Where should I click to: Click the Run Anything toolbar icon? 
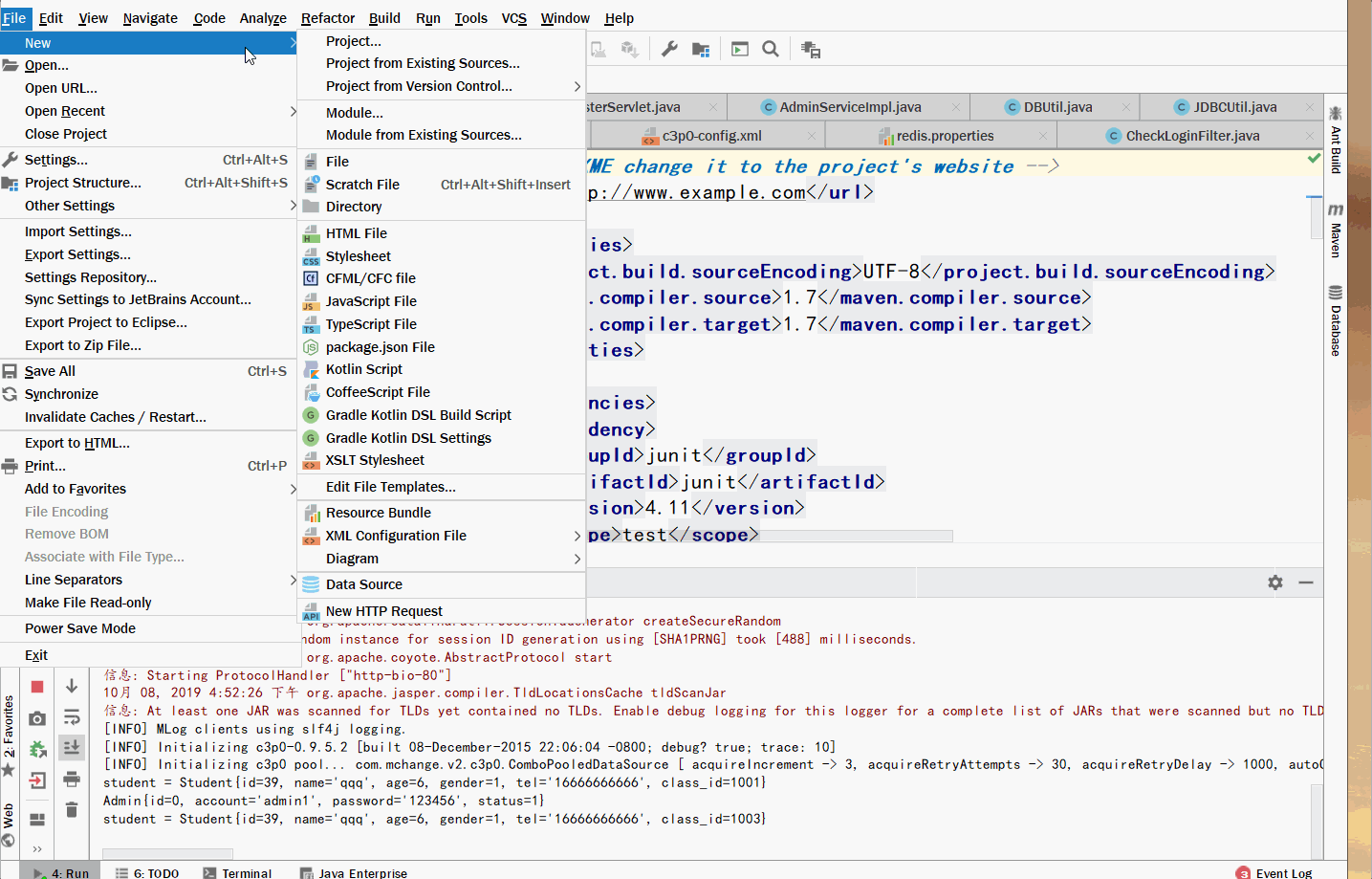tap(740, 49)
